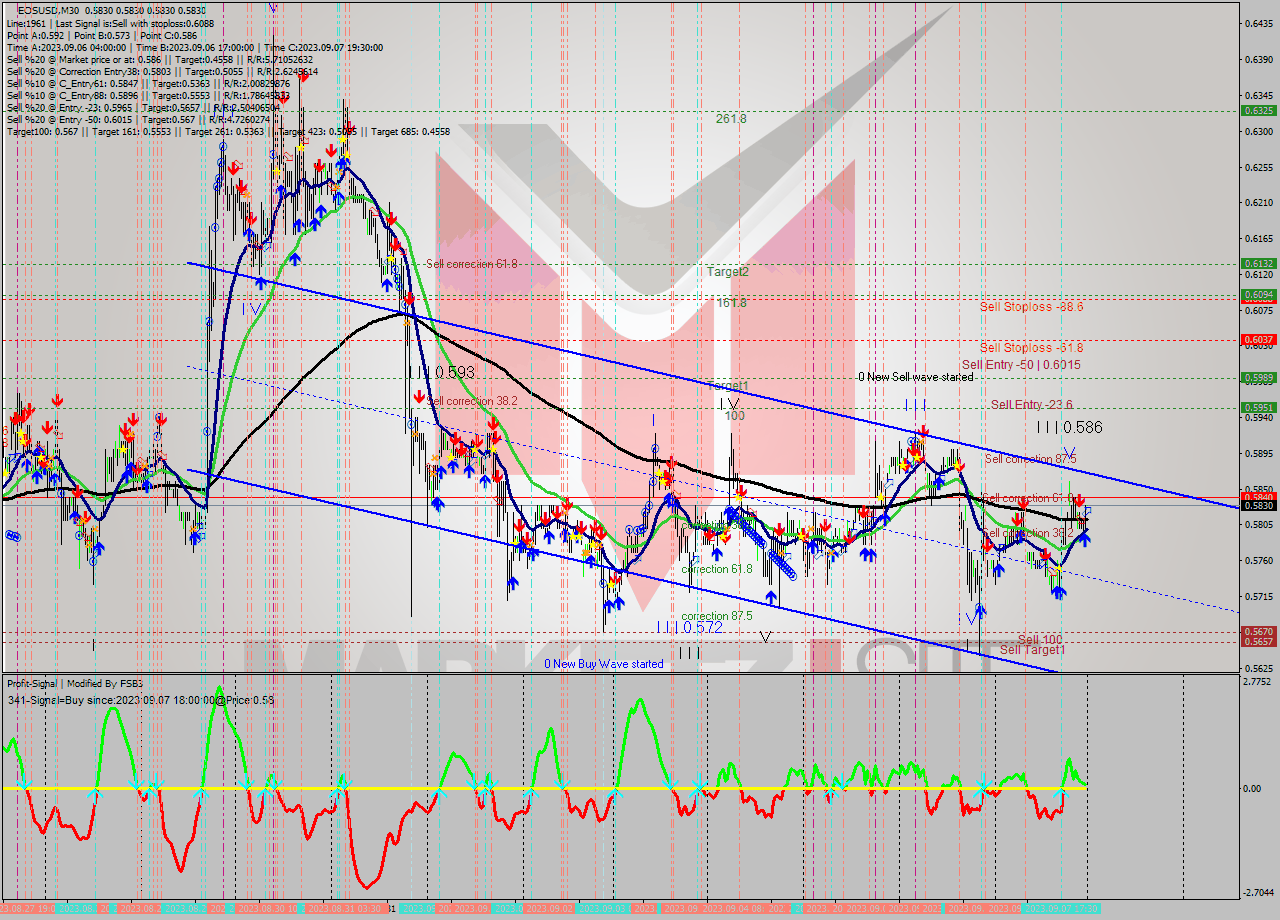The width and height of the screenshot is (1280, 920).
Task: Click the 'I I I 0.586' wave label
Action: 1069,427
